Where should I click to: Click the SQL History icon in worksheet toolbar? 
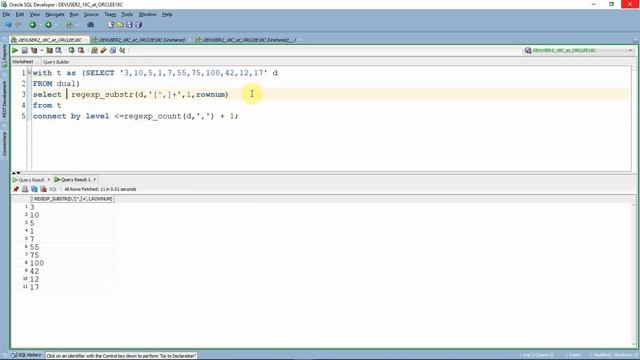click(122, 50)
